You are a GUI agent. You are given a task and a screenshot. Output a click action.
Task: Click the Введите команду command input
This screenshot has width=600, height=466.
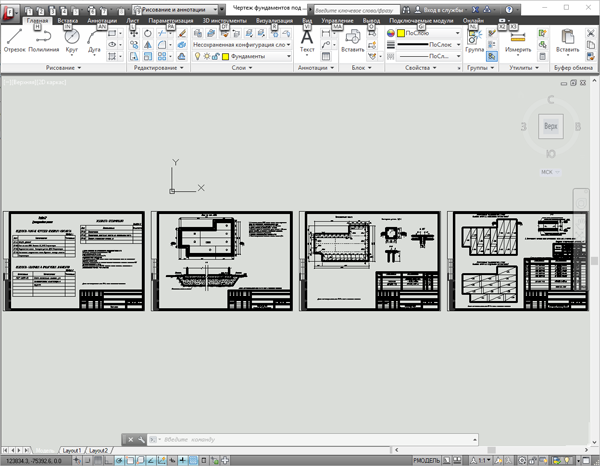point(313,440)
